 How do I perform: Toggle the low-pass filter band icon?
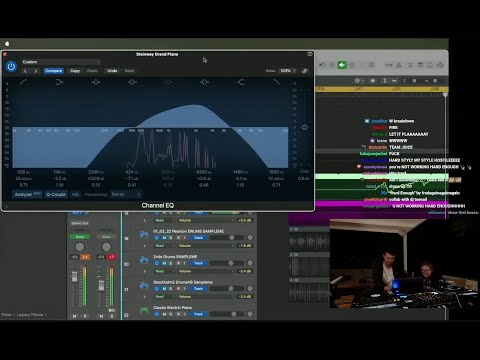tap(276, 82)
